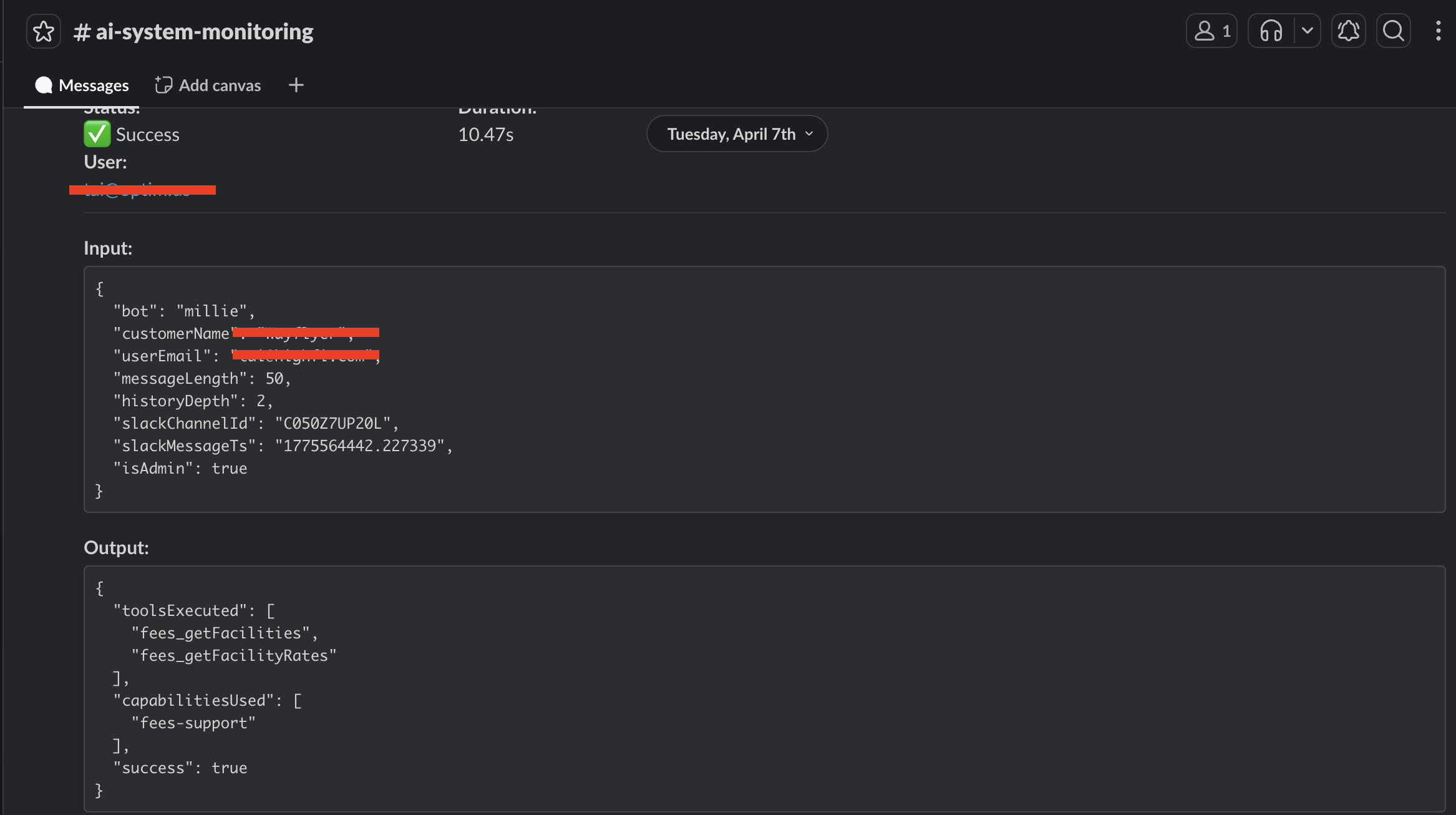
Task: Click the Success status text
Action: click(x=147, y=135)
